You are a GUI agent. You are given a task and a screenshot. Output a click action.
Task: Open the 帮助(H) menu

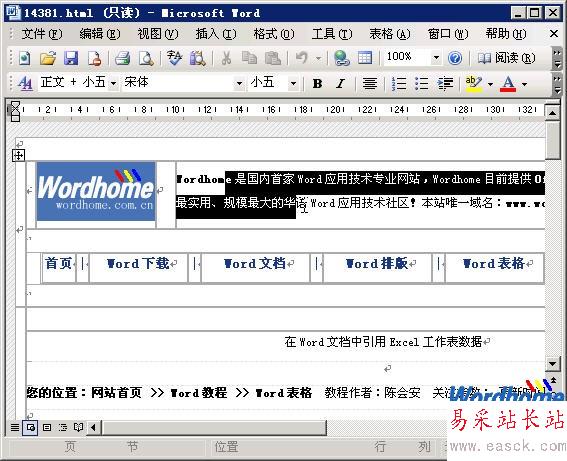506,34
